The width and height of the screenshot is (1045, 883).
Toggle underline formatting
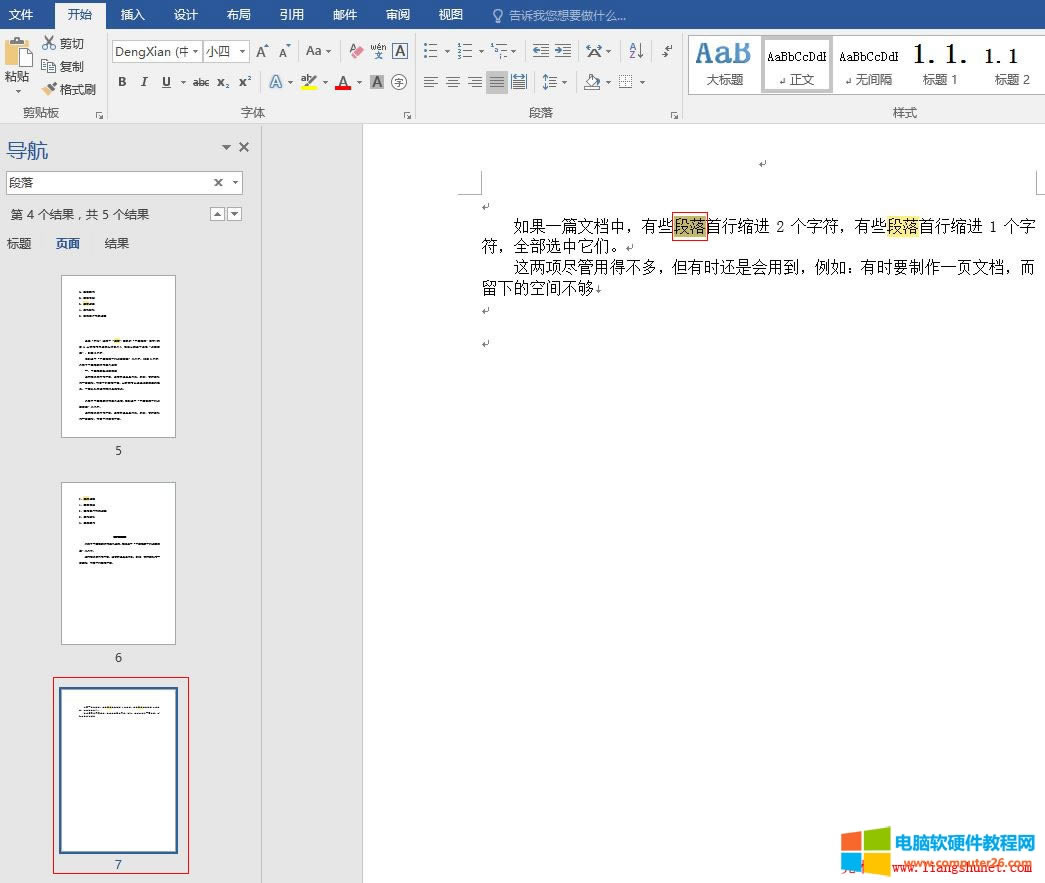coord(166,82)
